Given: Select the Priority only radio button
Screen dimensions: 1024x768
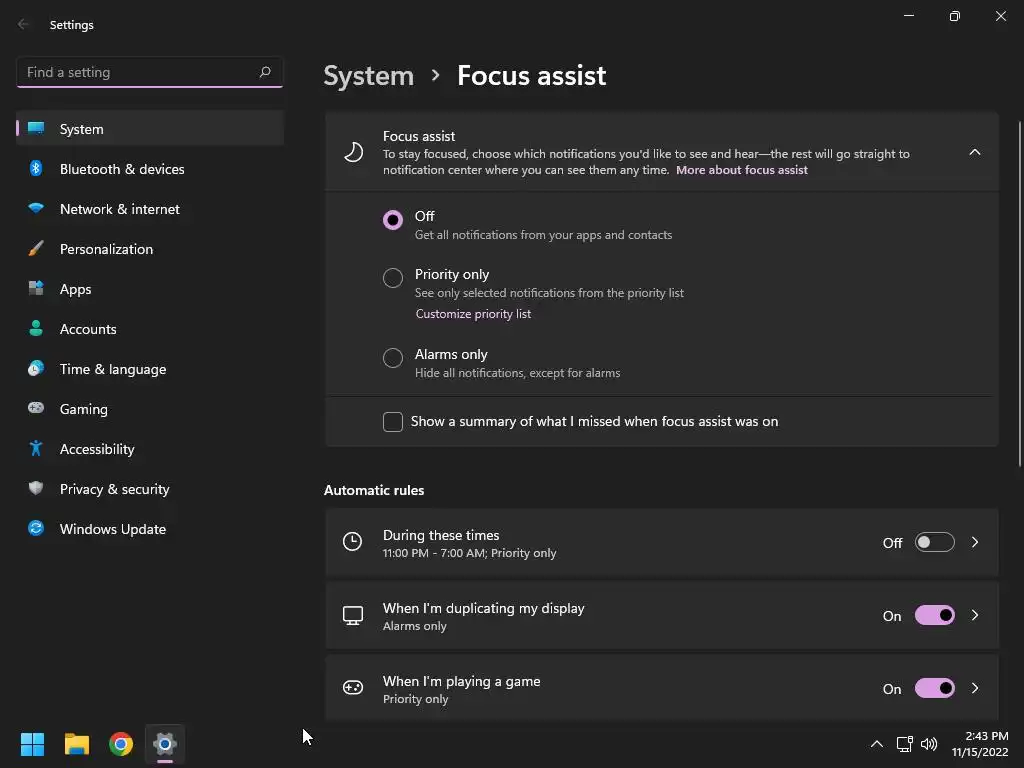Looking at the screenshot, I should point(393,278).
